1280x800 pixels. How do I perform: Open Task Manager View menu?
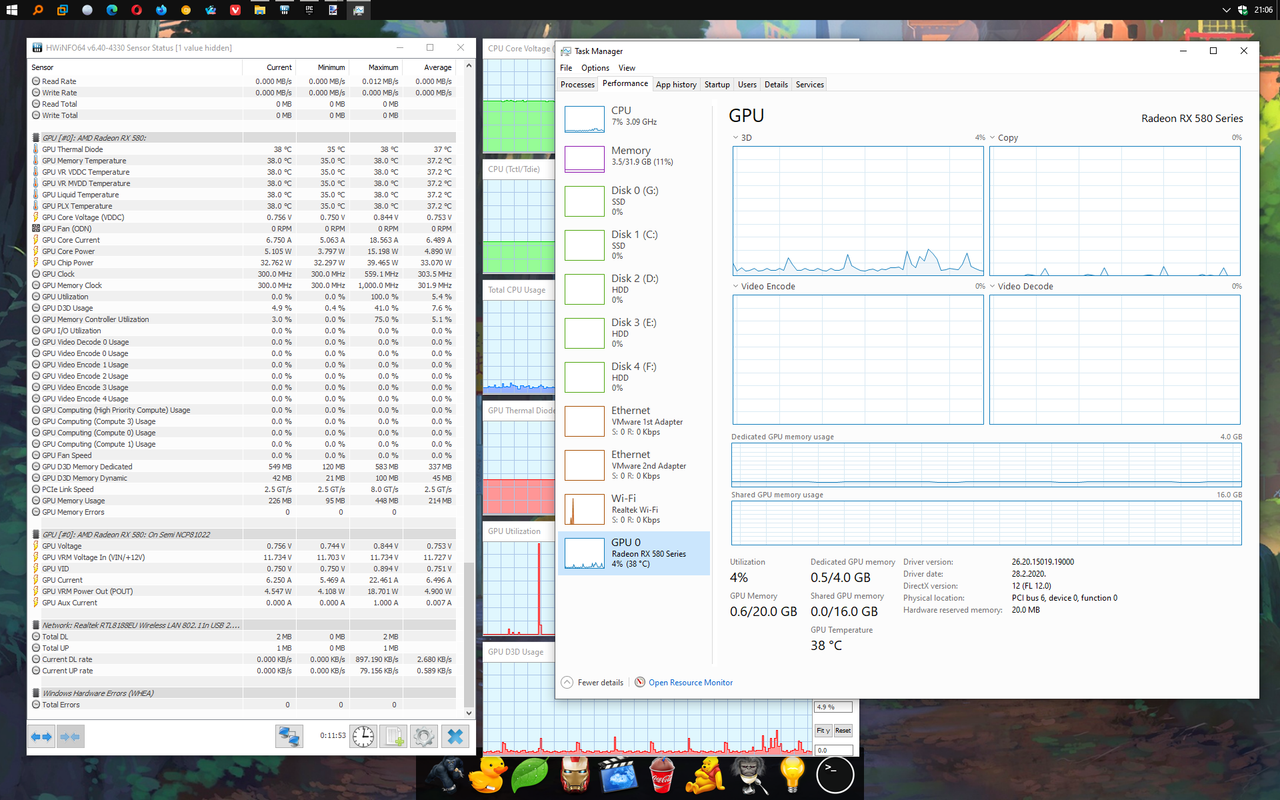pos(627,68)
